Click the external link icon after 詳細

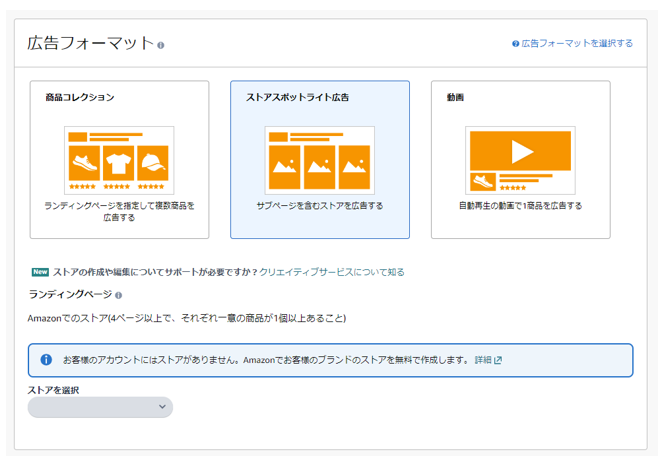coord(498,360)
